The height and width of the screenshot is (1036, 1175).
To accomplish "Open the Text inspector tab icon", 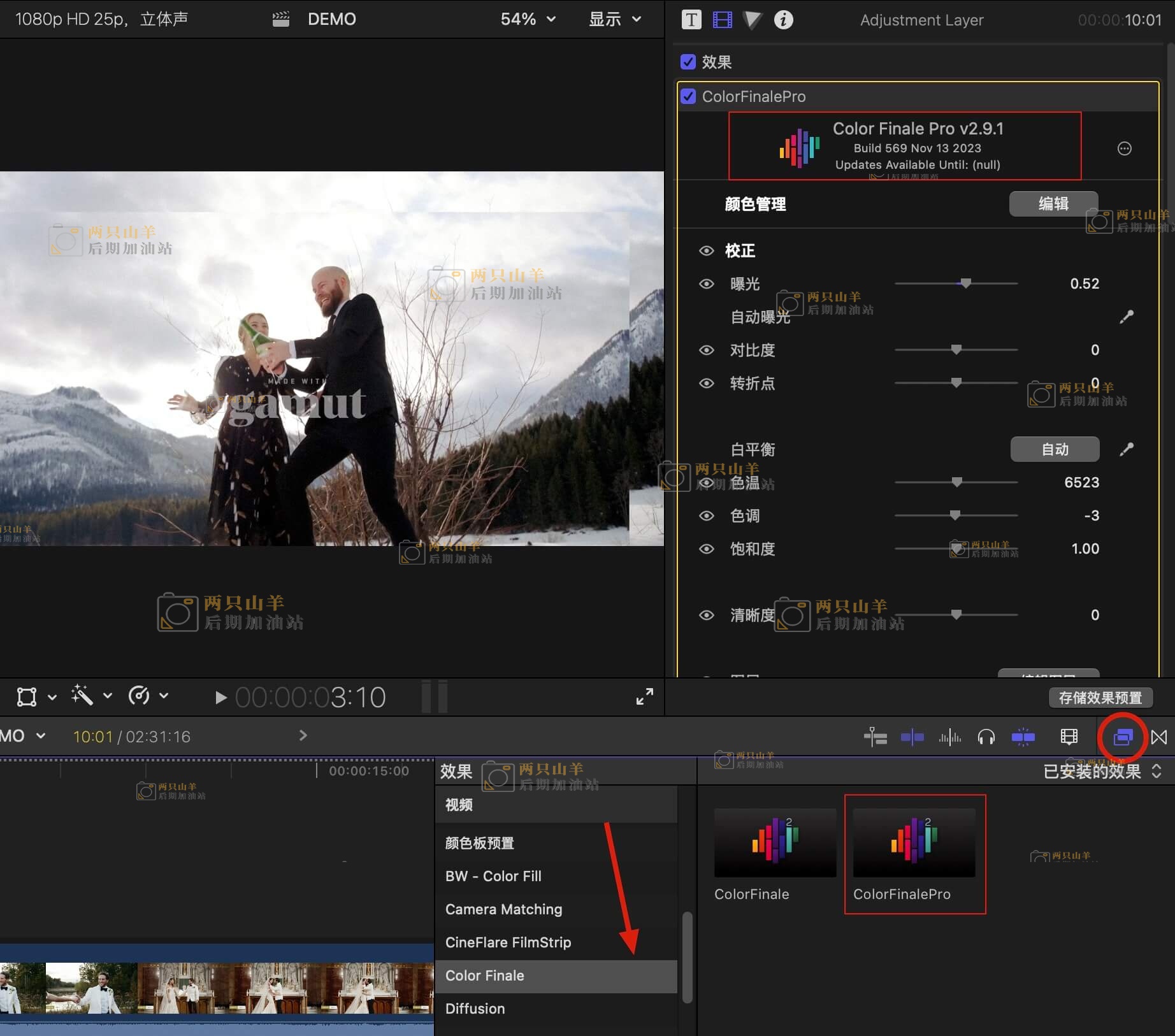I will pyautogui.click(x=691, y=20).
